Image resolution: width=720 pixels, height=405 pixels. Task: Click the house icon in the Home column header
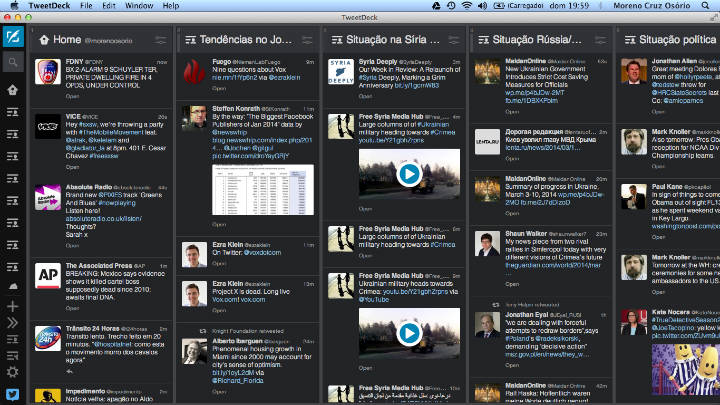coord(44,40)
